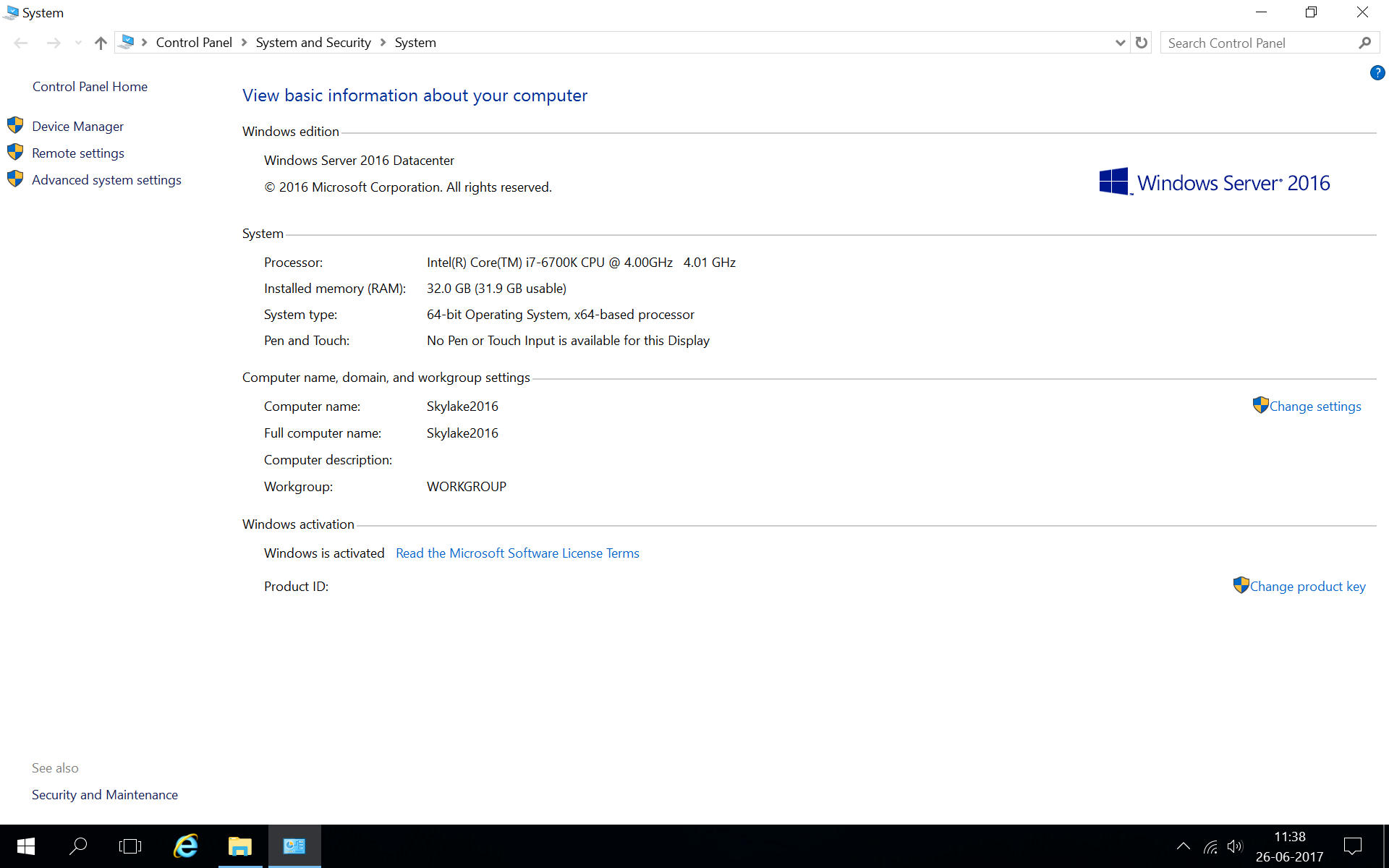Open File Explorer from taskbar
The width and height of the screenshot is (1389, 868).
pos(239,846)
